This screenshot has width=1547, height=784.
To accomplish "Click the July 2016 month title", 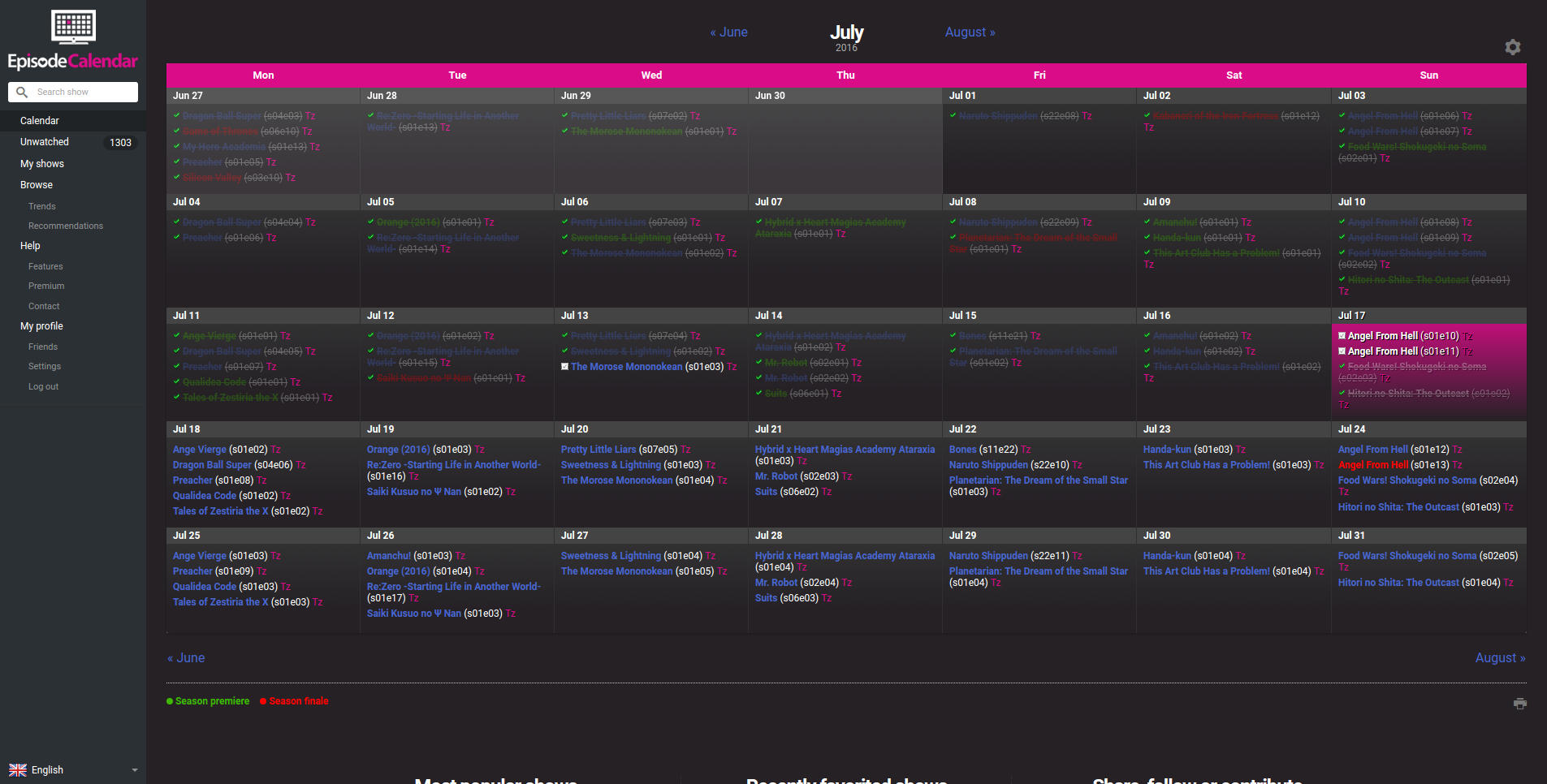I will pyautogui.click(x=846, y=37).
